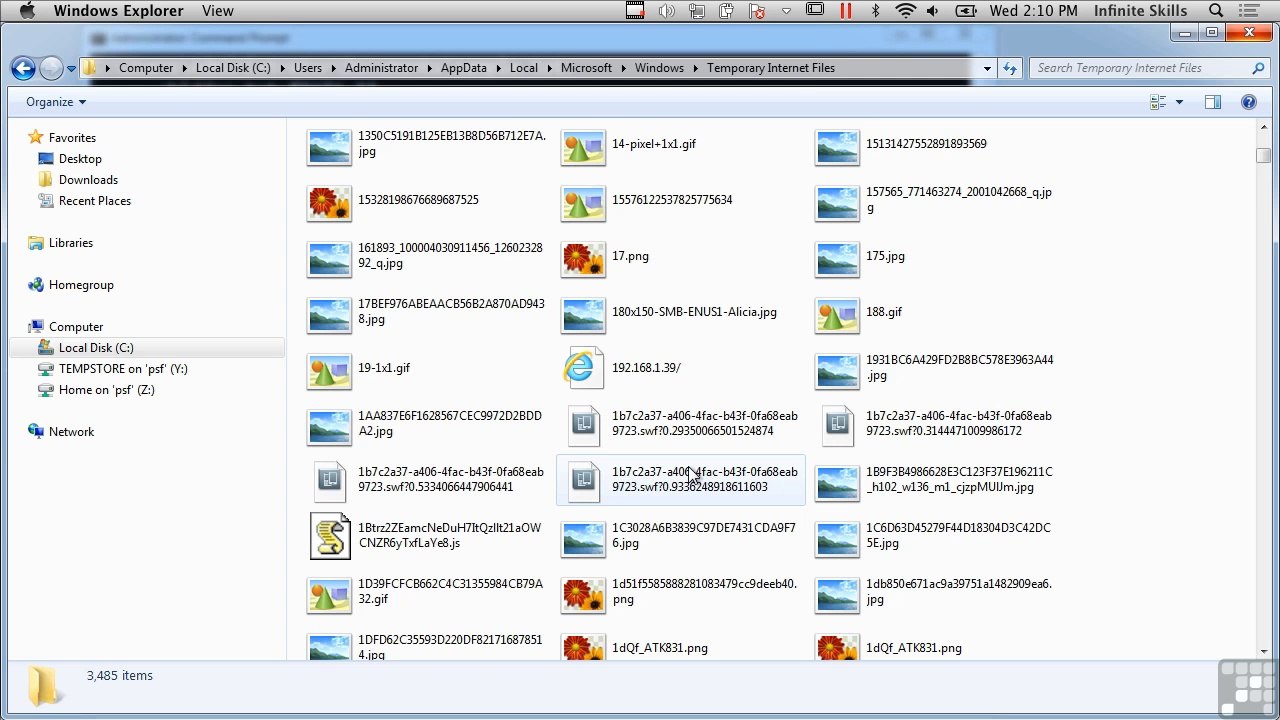Click file name 1C3028A6B3839C97DE7431CDA9F76.jpg
The height and width of the screenshot is (720, 1280).
click(704, 536)
